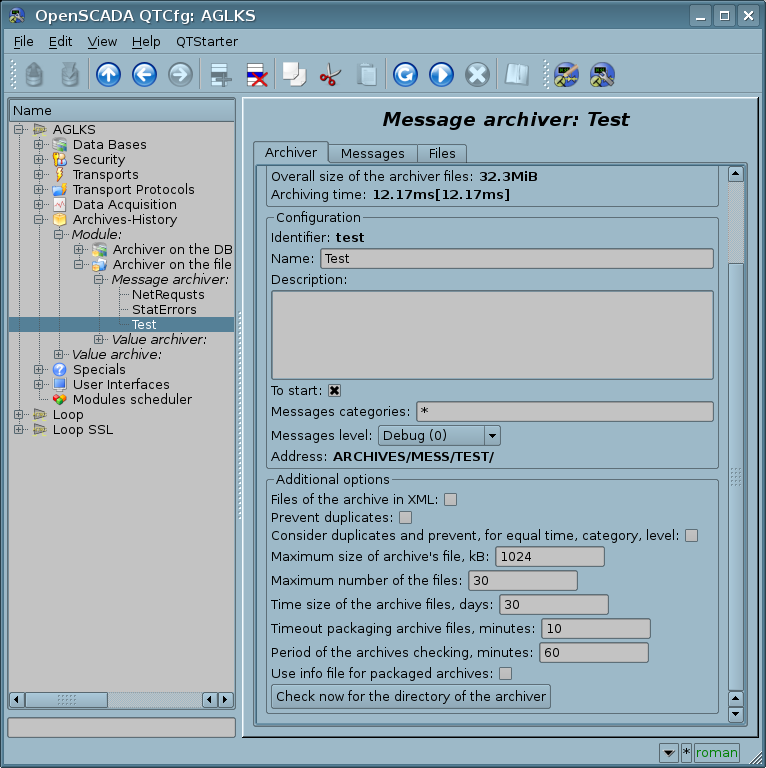Screen dimensions: 766x768
Task: Switch to the Messages tab
Action: (x=372, y=153)
